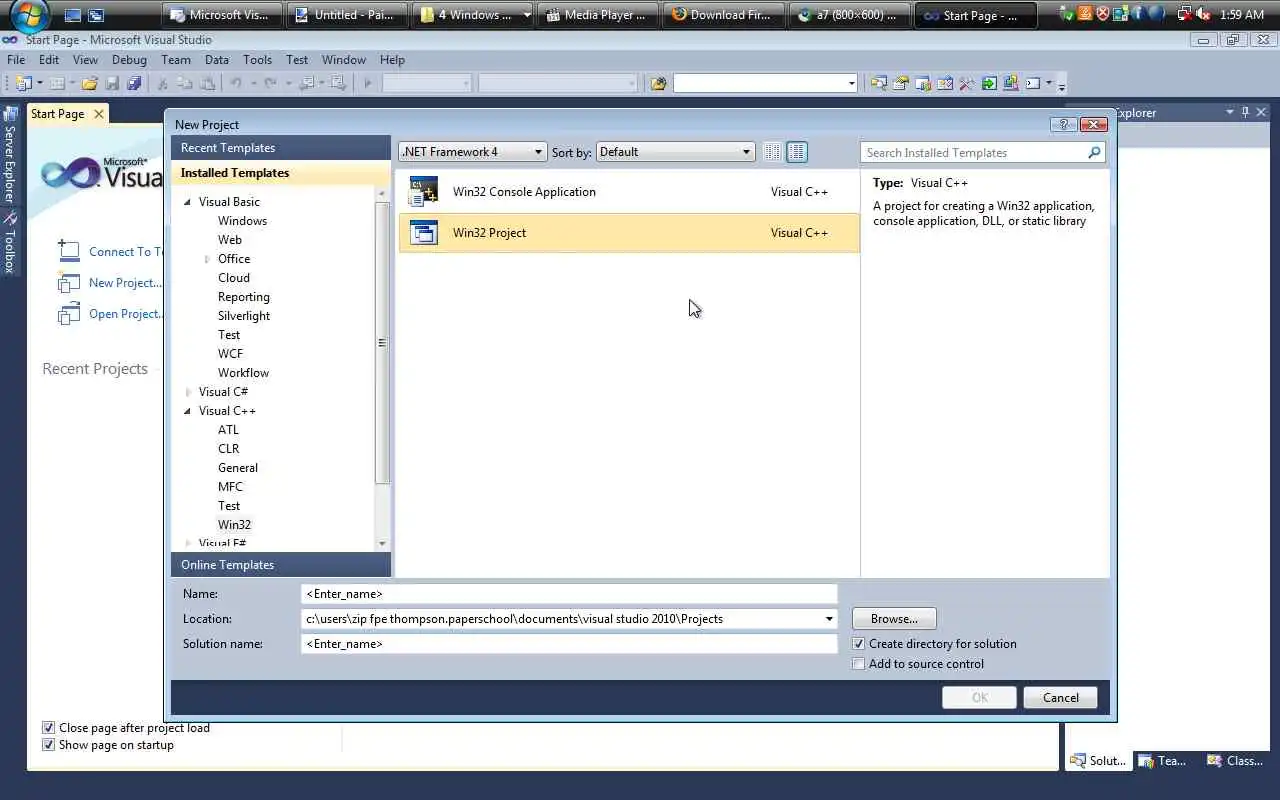Viewport: 1280px width, 800px height.
Task: Open the Toolbox side tab
Action: [10, 243]
